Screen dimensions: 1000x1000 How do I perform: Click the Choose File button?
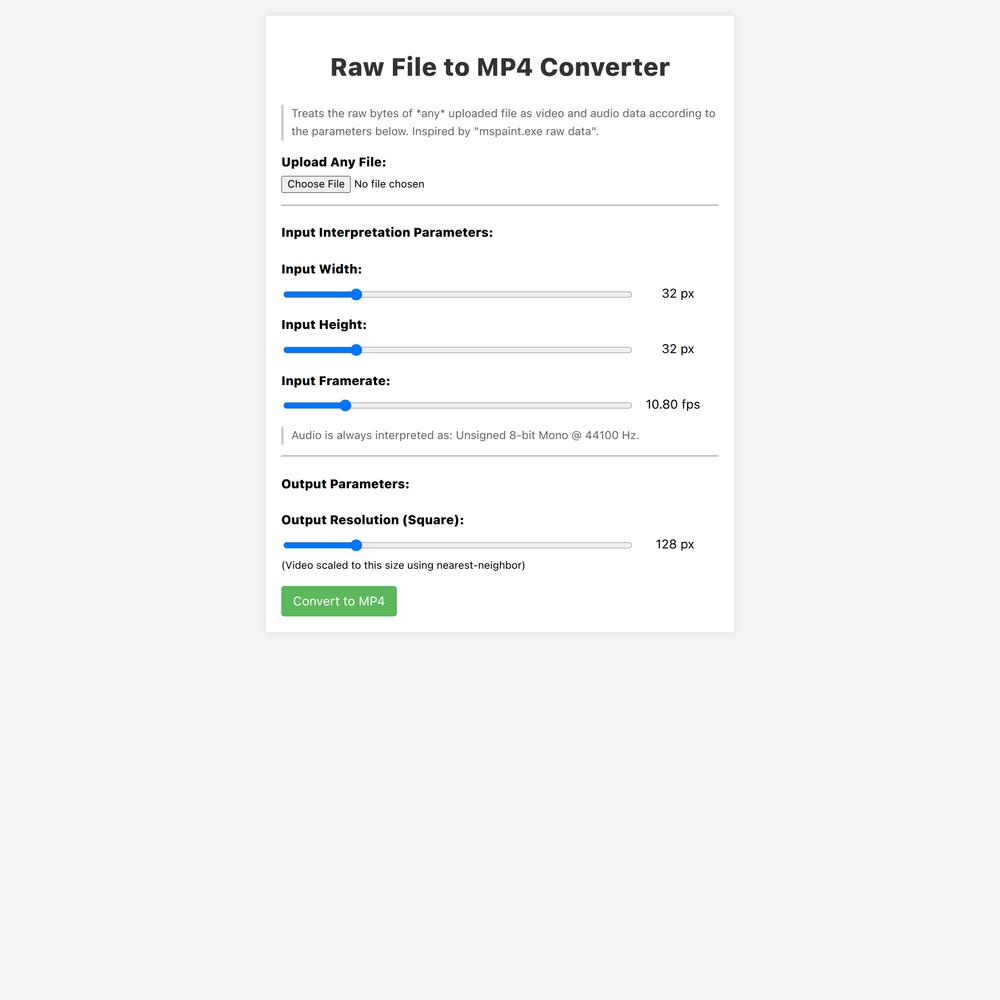point(316,184)
